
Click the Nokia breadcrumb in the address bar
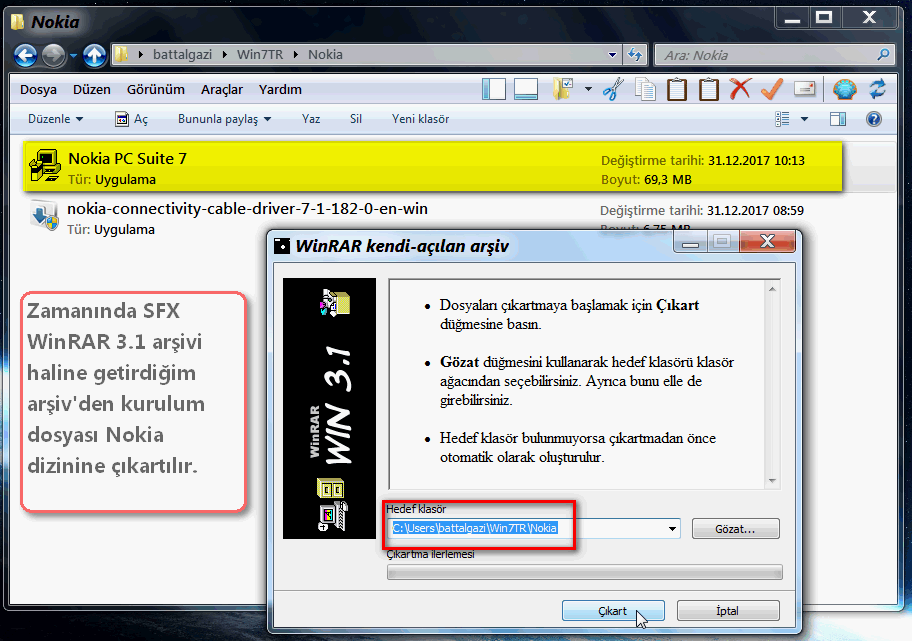325,55
